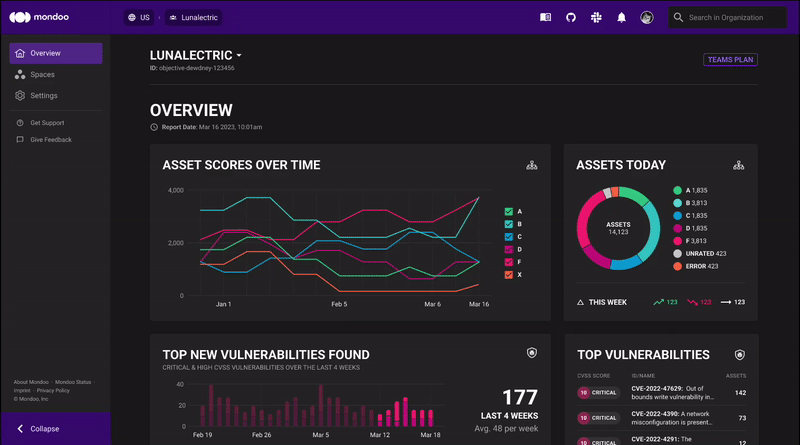The image size is (800, 445).
Task: Go to Settings in the sidebar
Action: coord(44,95)
